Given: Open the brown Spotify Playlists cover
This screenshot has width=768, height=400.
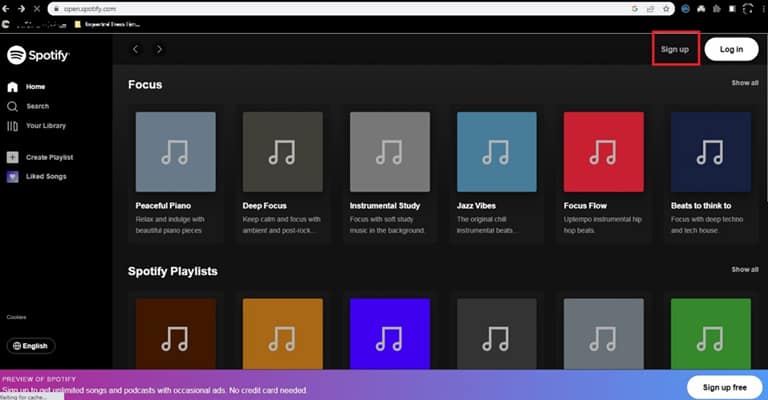Looking at the screenshot, I should 175,334.
